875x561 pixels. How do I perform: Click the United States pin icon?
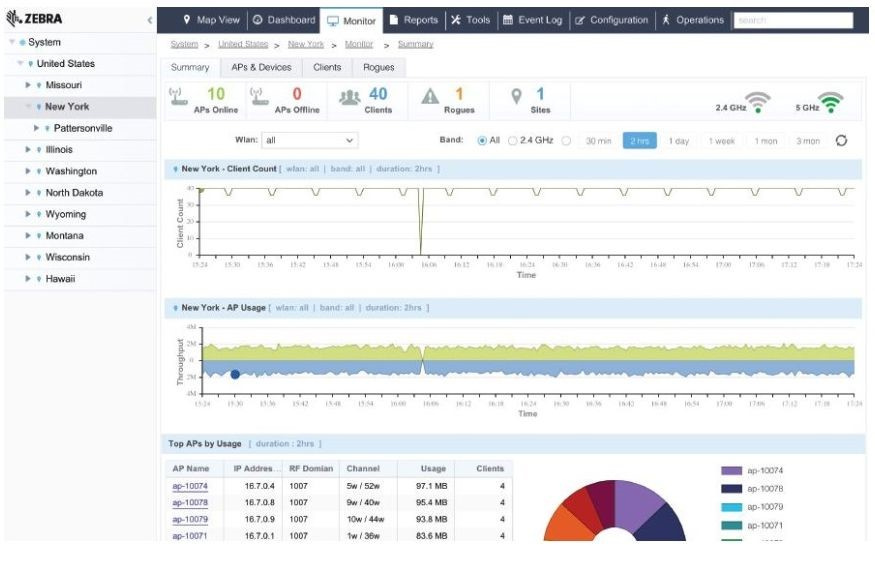[x=31, y=64]
